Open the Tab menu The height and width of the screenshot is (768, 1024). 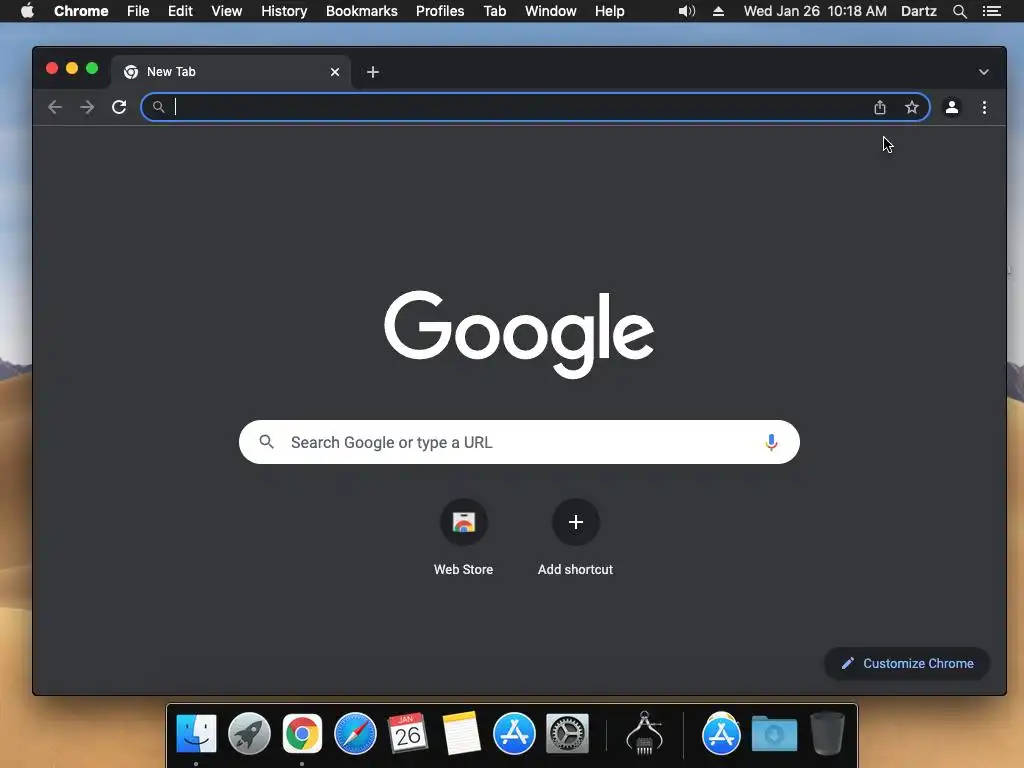tap(495, 11)
